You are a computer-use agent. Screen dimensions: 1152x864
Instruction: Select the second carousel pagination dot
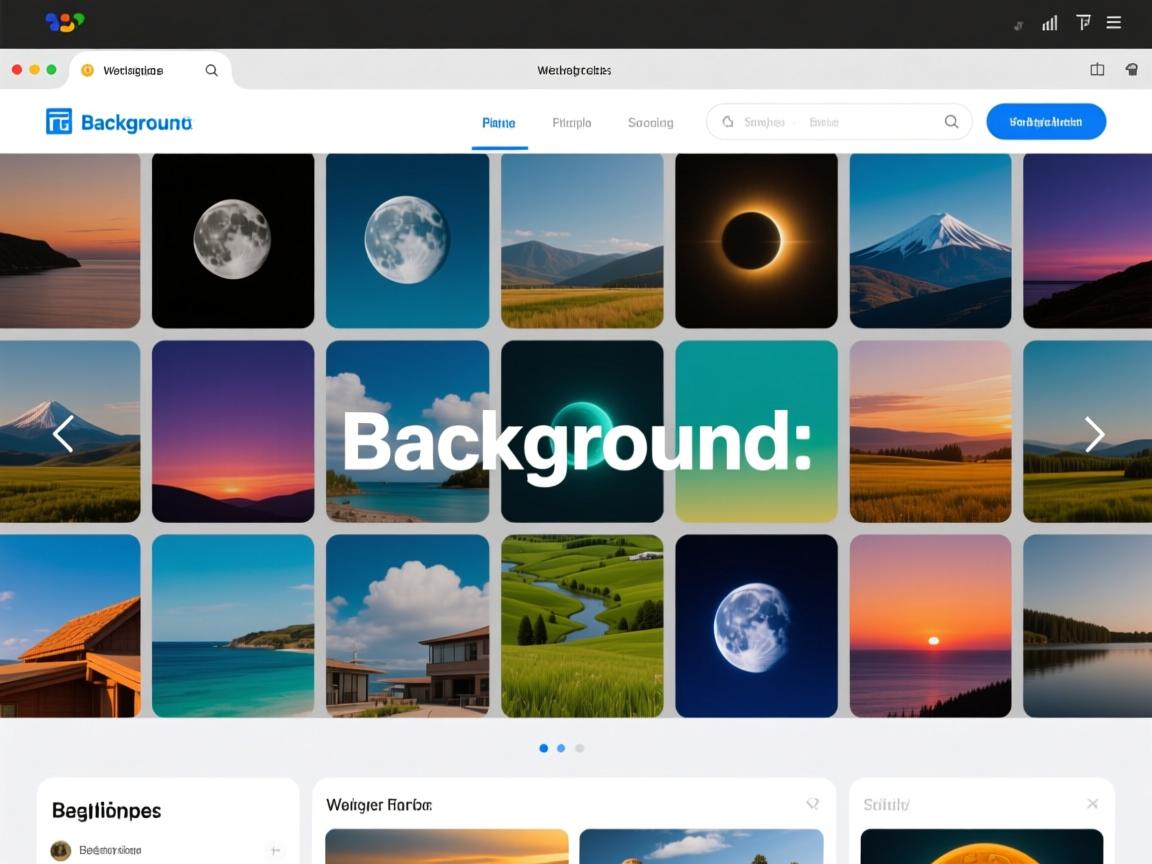click(561, 748)
